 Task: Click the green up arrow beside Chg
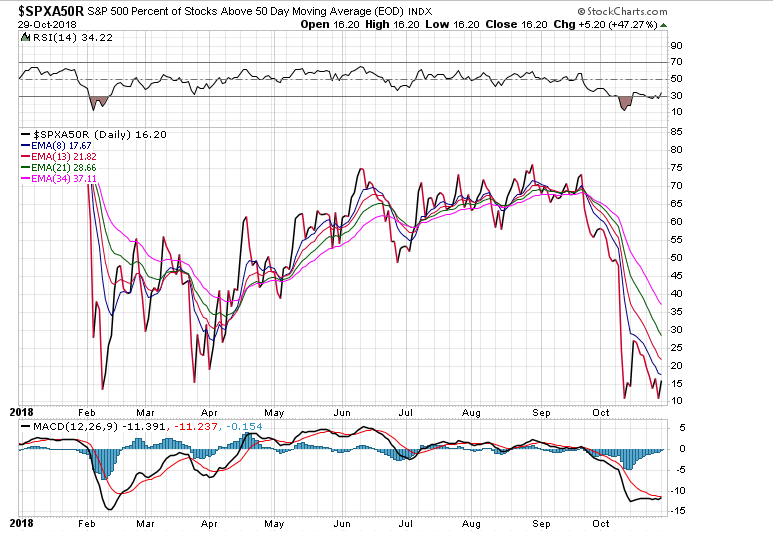(667, 23)
